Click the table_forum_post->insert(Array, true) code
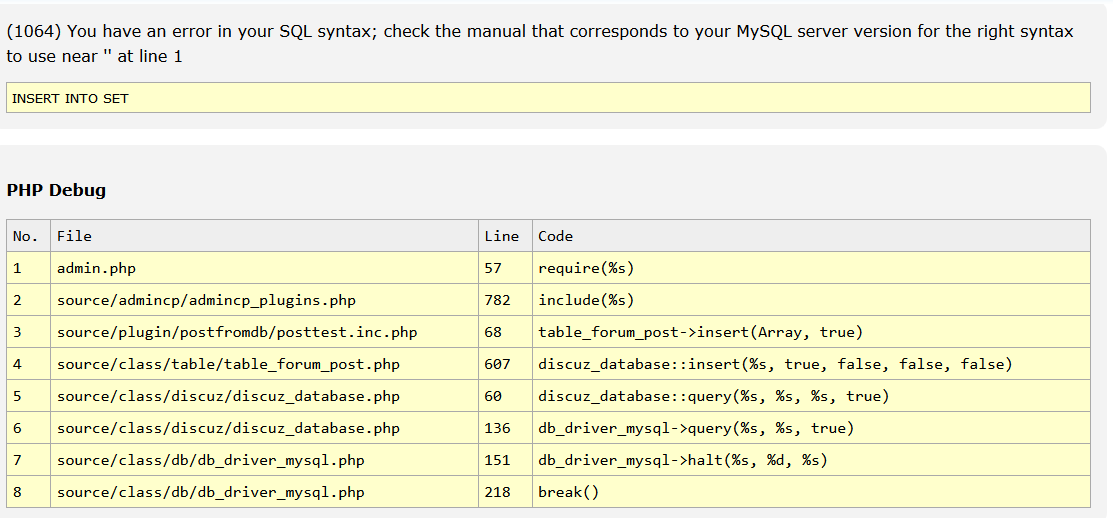Viewport: 1113px width, 518px height. tap(700, 332)
